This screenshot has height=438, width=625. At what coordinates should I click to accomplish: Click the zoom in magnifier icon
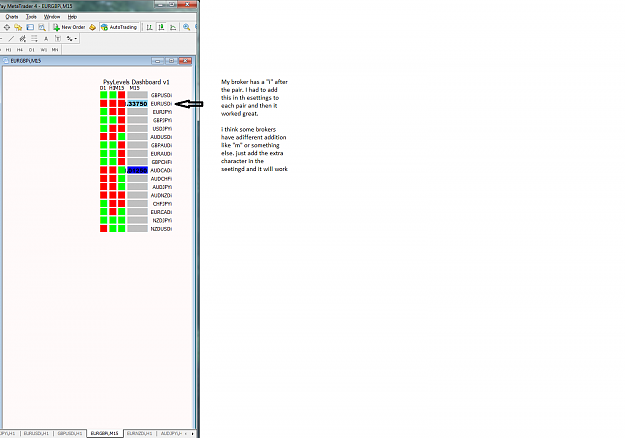(x=186, y=27)
